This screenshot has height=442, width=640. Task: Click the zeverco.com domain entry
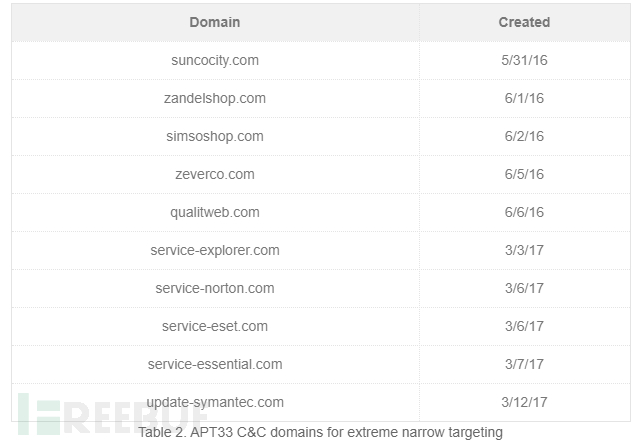(215, 174)
